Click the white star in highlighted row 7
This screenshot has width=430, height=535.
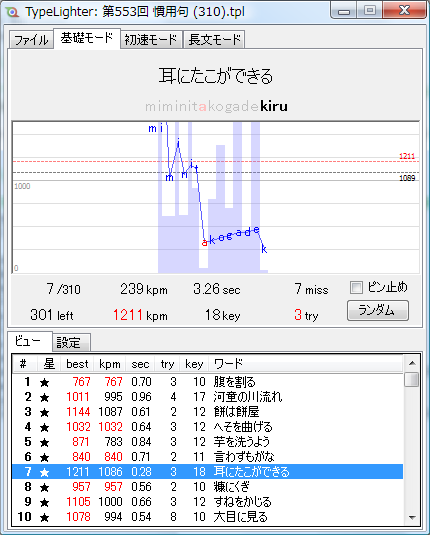coord(44,472)
